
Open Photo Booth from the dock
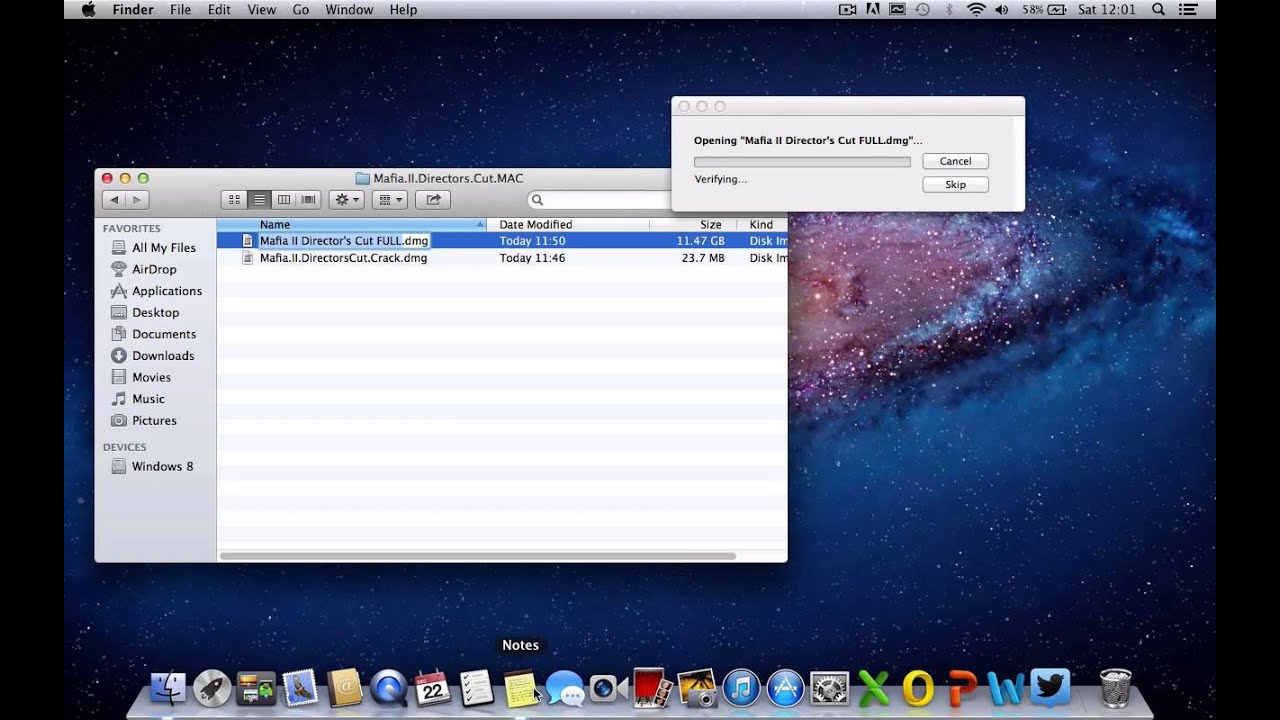click(652, 689)
